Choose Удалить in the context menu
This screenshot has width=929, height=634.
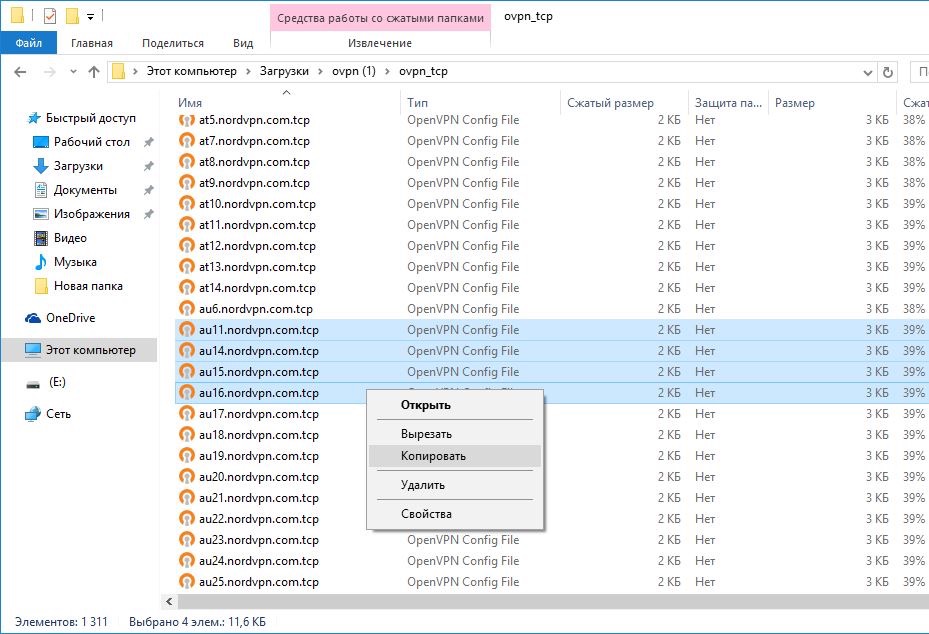coord(423,485)
